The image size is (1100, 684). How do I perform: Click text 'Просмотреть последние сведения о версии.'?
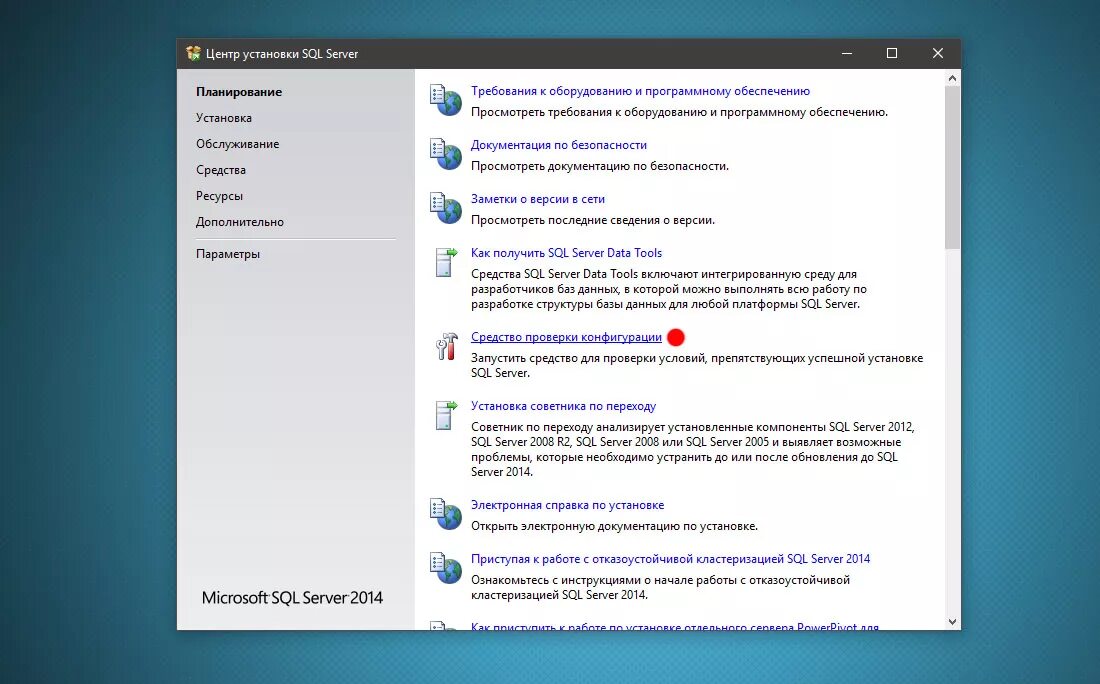point(593,220)
